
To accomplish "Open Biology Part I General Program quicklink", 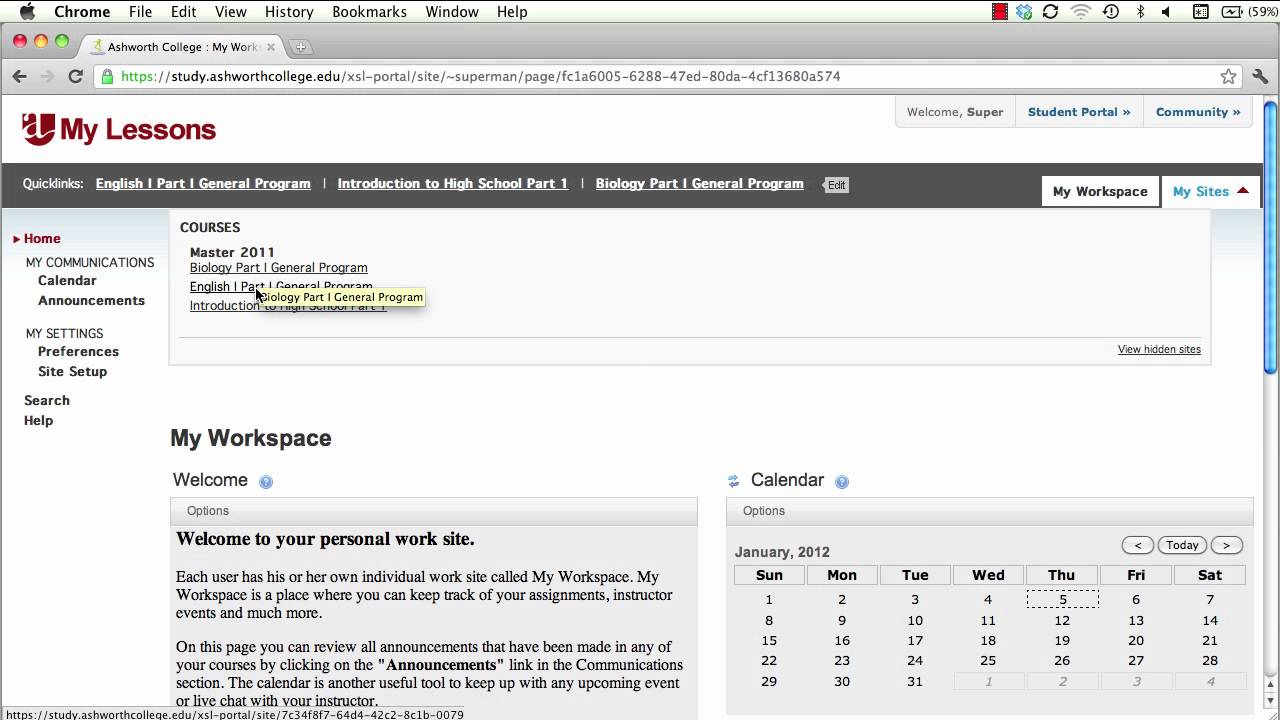I will pyautogui.click(x=700, y=184).
